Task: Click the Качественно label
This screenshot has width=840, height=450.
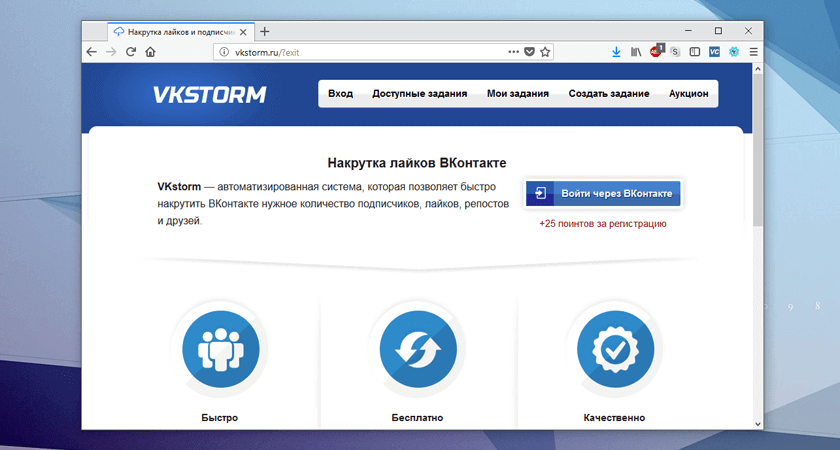Action: (x=614, y=417)
